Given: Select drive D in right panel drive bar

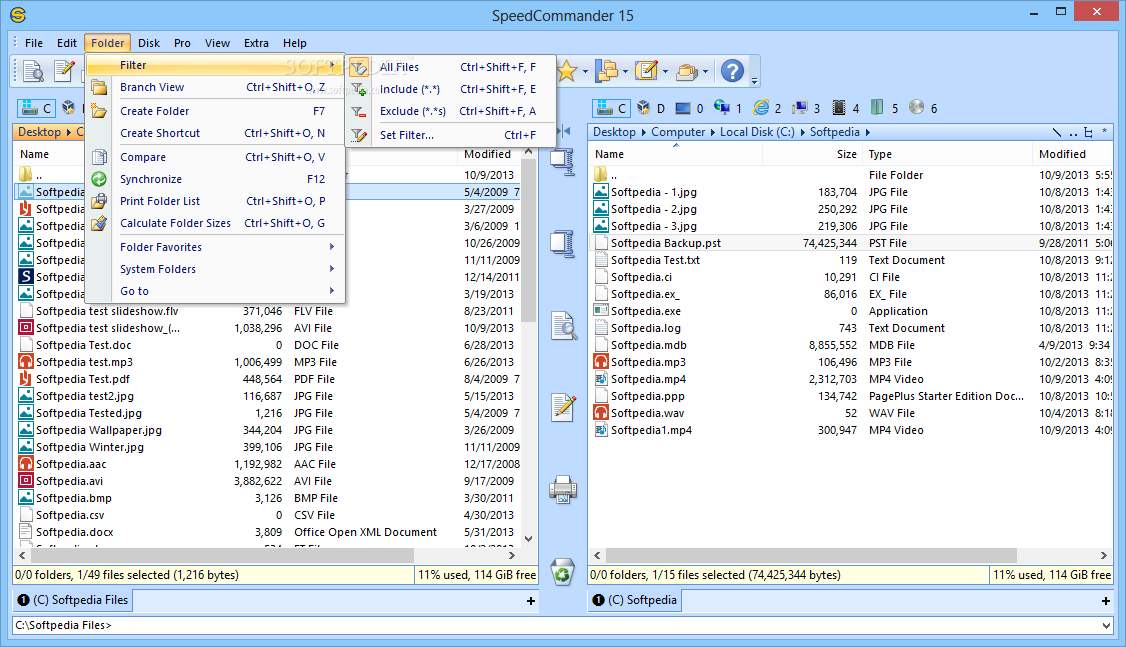Looking at the screenshot, I should 651,108.
